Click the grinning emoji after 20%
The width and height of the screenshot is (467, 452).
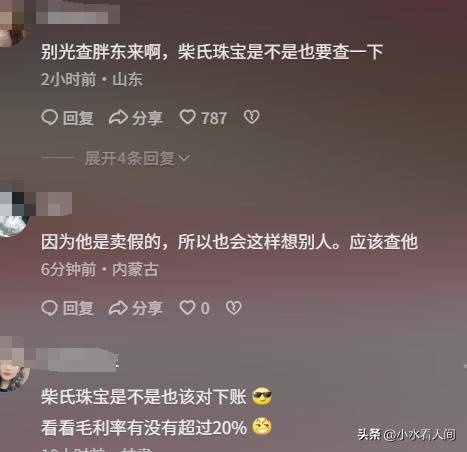click(262, 427)
